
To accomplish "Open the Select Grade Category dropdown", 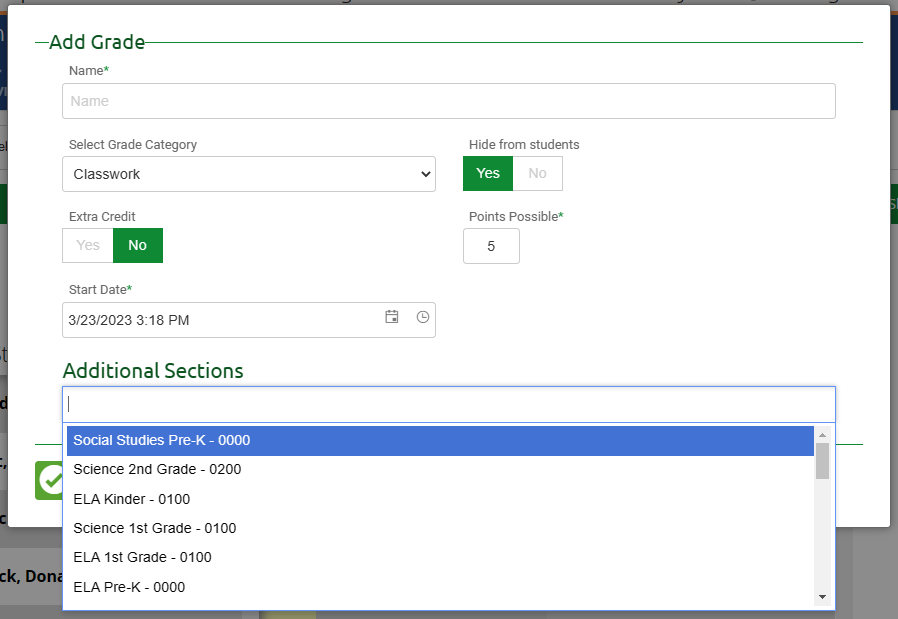I will coord(248,173).
